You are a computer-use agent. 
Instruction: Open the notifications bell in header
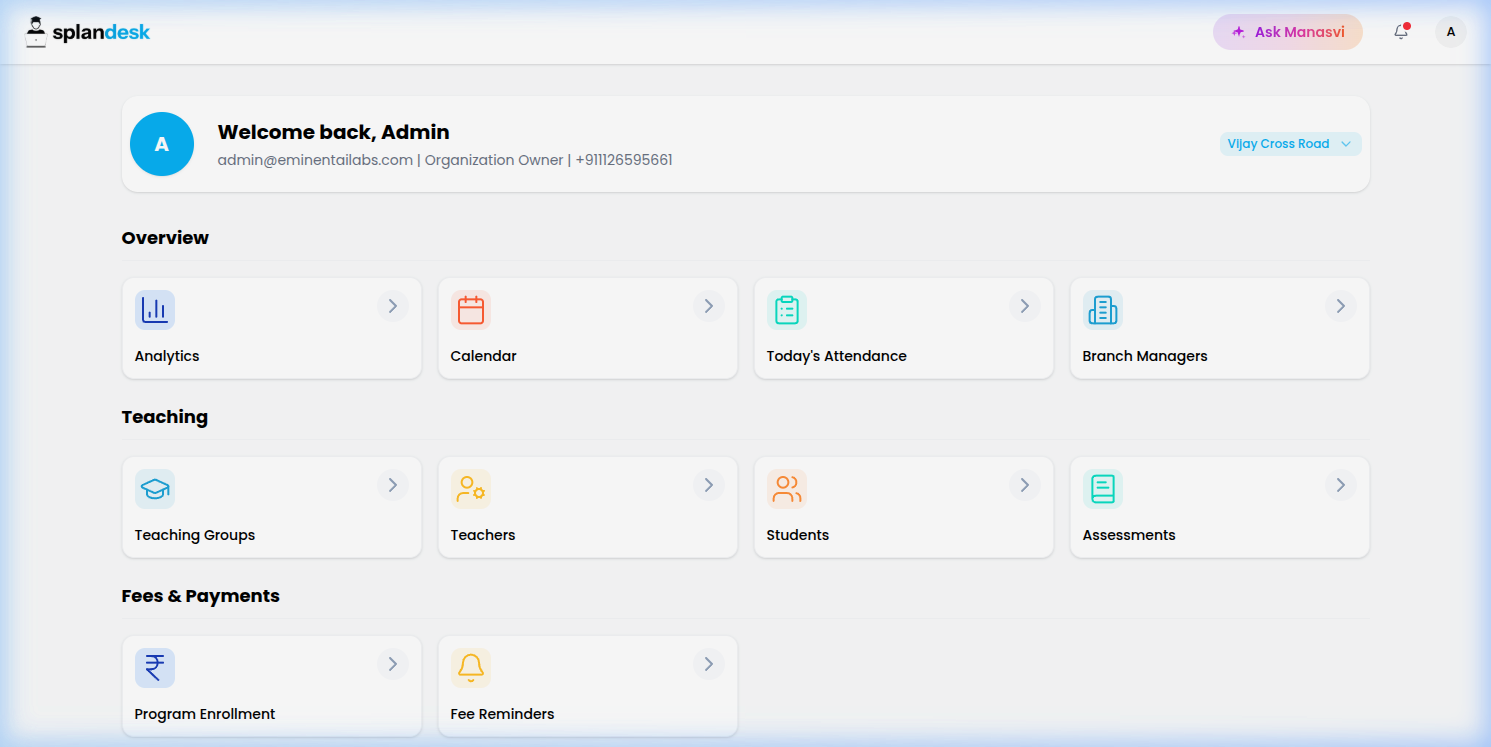pyautogui.click(x=1401, y=32)
